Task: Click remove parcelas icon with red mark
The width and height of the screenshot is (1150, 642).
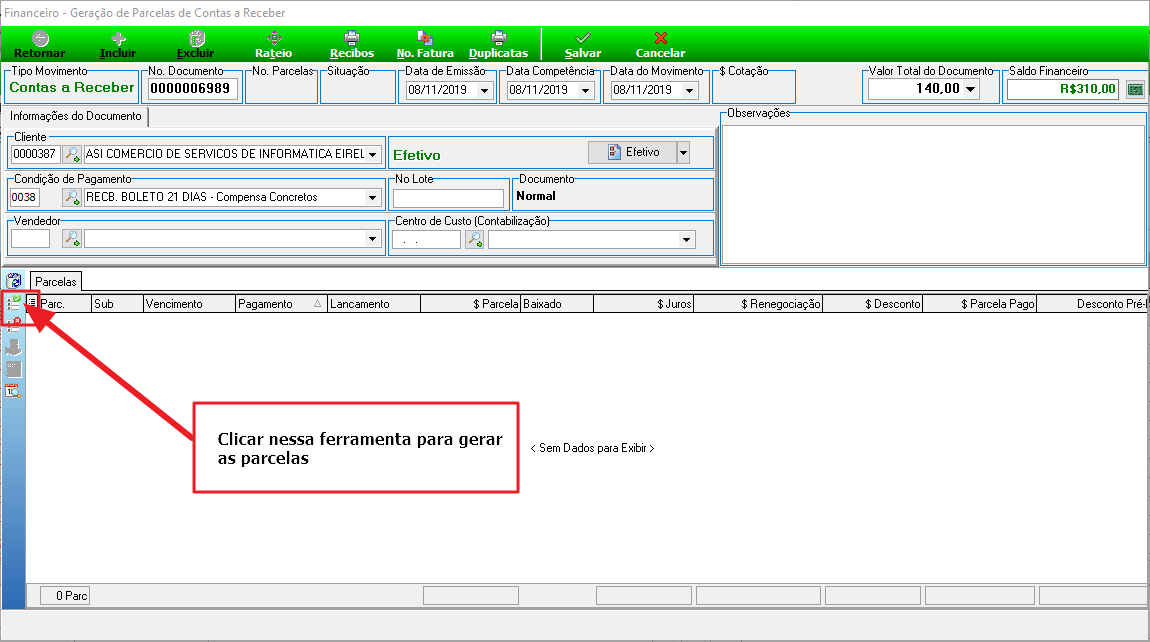Action: coord(13,324)
